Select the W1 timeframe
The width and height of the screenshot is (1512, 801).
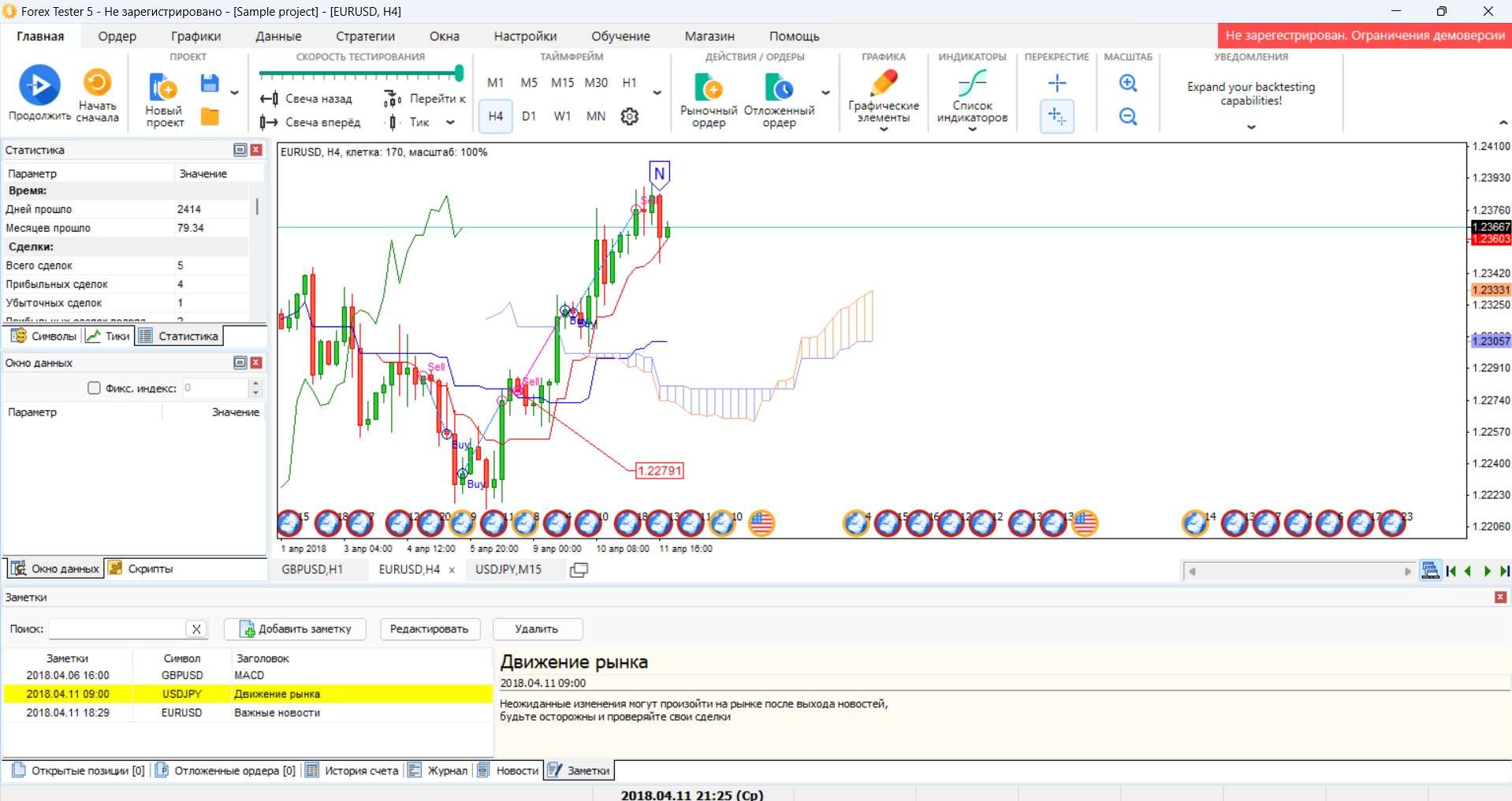(x=562, y=117)
